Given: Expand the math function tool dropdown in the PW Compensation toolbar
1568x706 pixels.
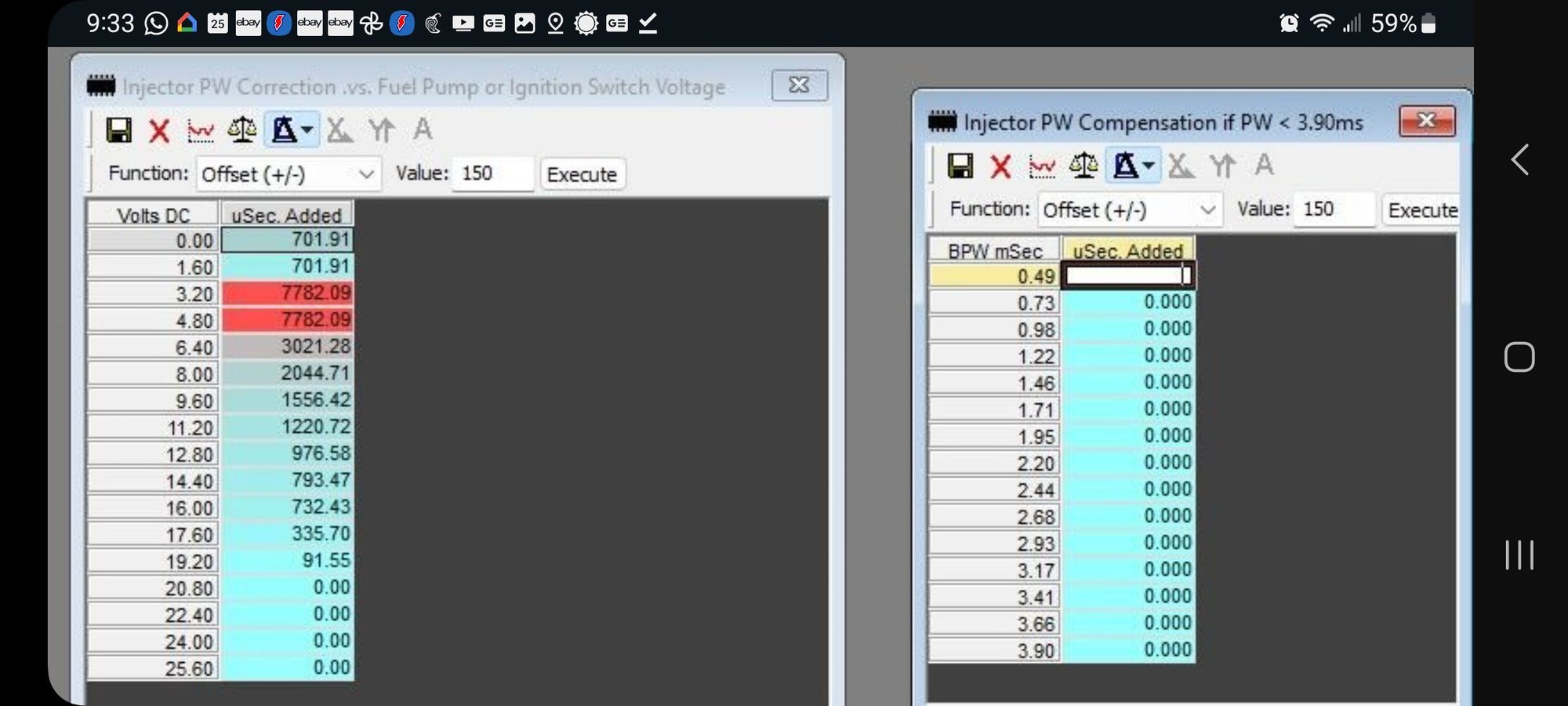Looking at the screenshot, I should pyautogui.click(x=1149, y=166).
